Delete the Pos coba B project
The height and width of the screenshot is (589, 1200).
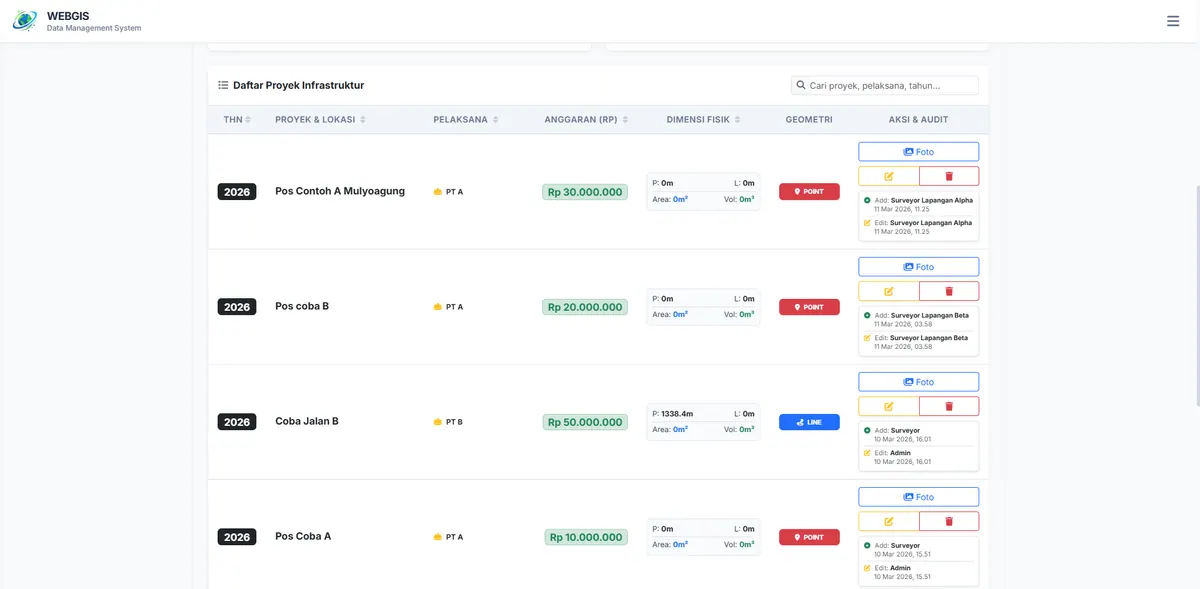[949, 291]
